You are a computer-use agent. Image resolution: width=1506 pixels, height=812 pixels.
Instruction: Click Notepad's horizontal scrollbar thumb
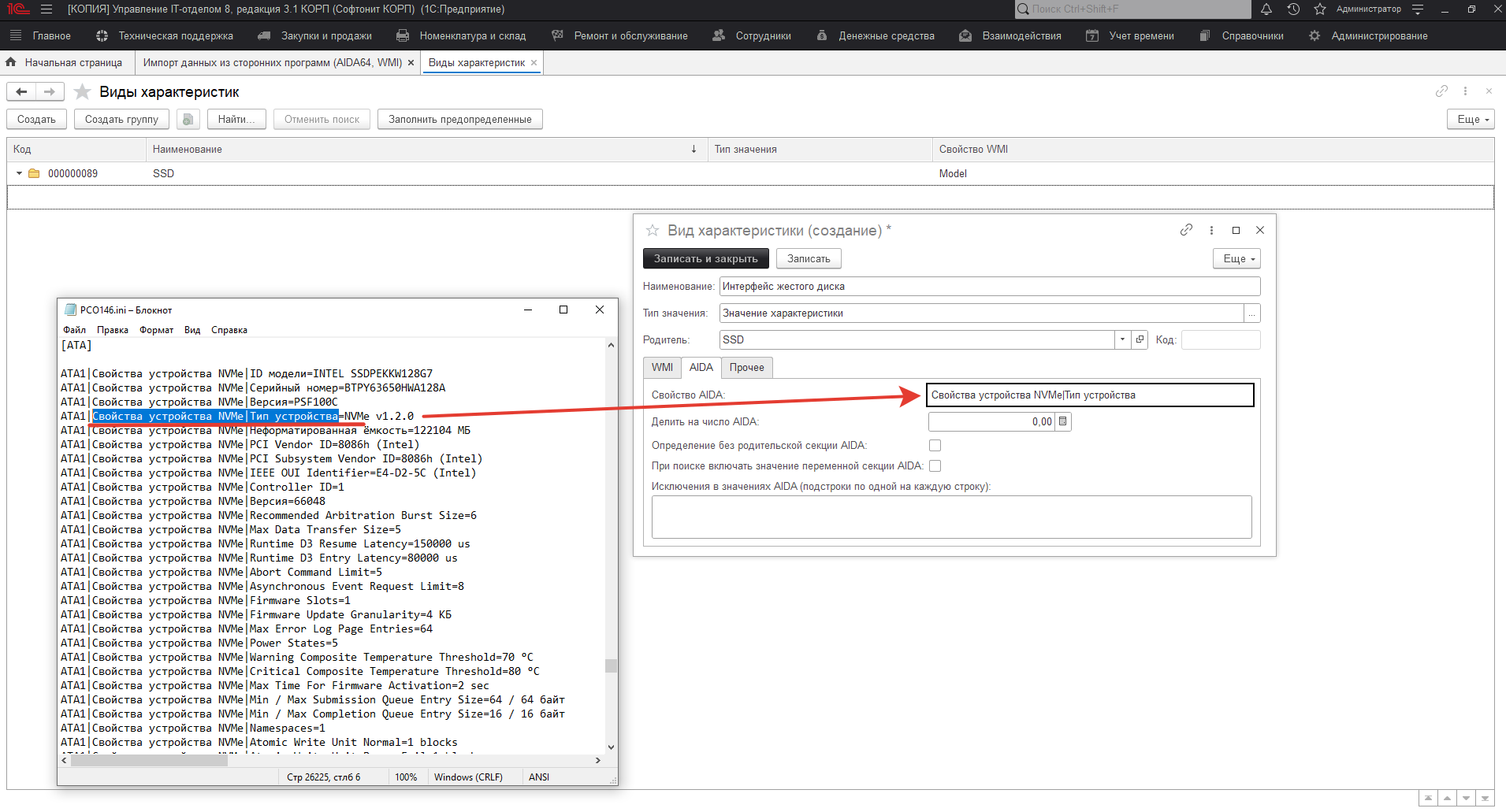pyautogui.click(x=149, y=761)
